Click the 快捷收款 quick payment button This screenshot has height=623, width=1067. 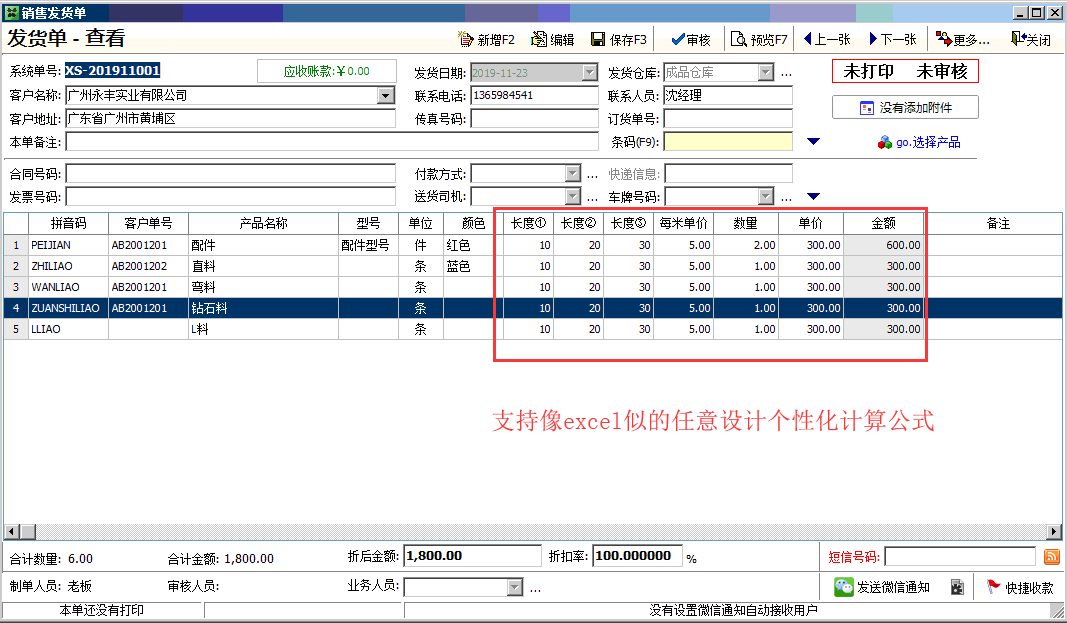pyautogui.click(x=1020, y=587)
